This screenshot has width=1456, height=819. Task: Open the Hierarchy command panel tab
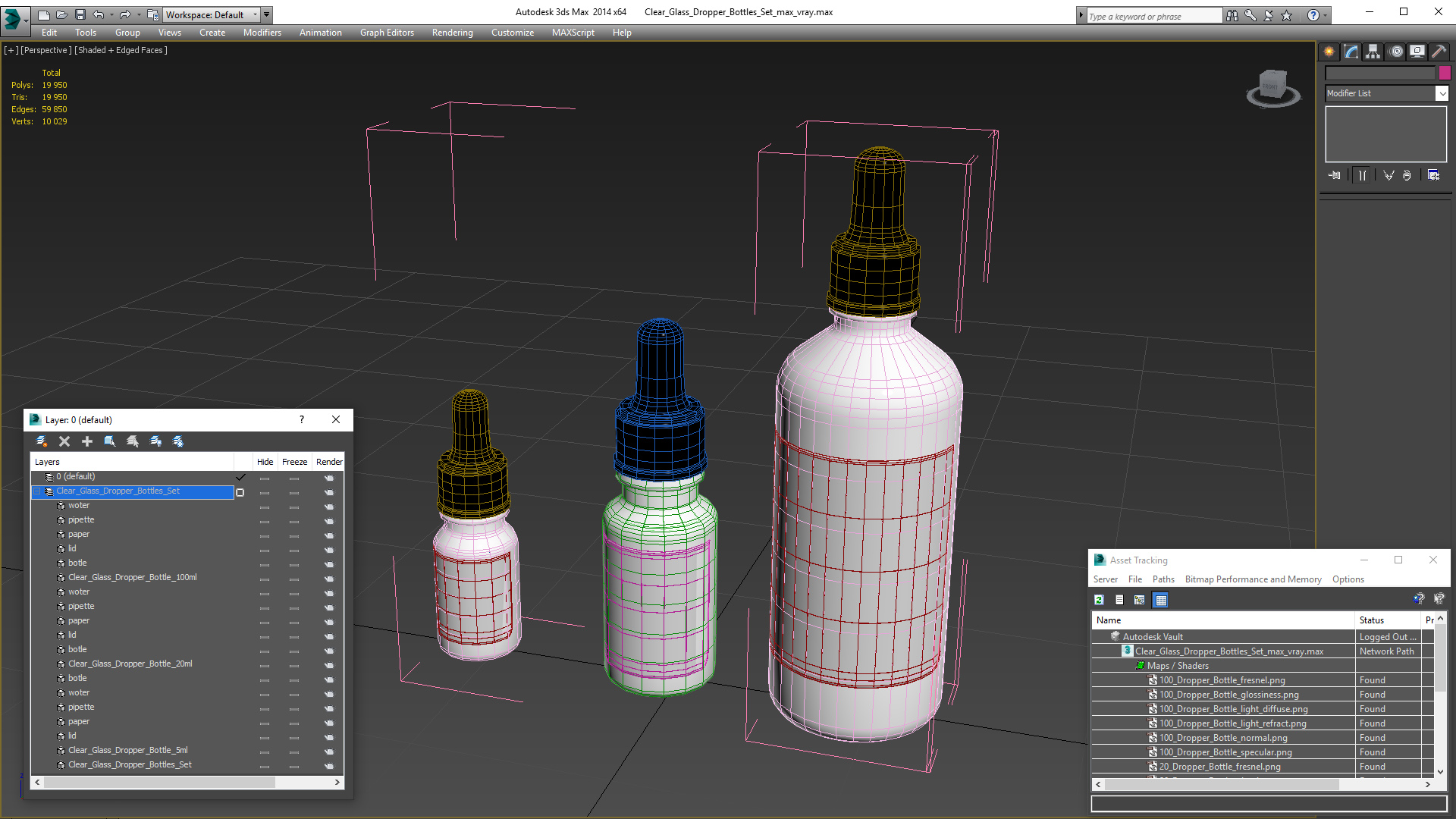[1373, 52]
